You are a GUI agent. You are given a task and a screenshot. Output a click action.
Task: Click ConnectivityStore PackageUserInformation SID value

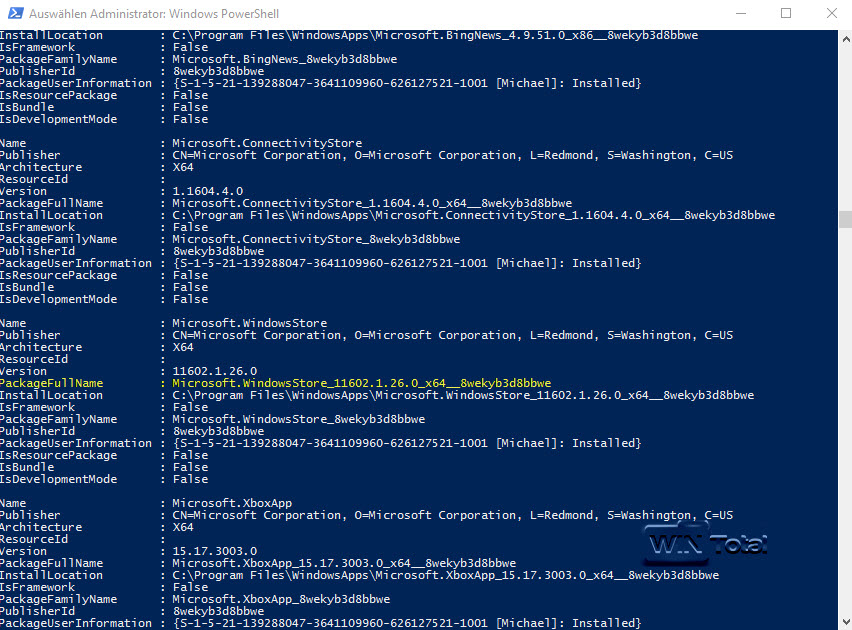pyautogui.click(x=407, y=263)
